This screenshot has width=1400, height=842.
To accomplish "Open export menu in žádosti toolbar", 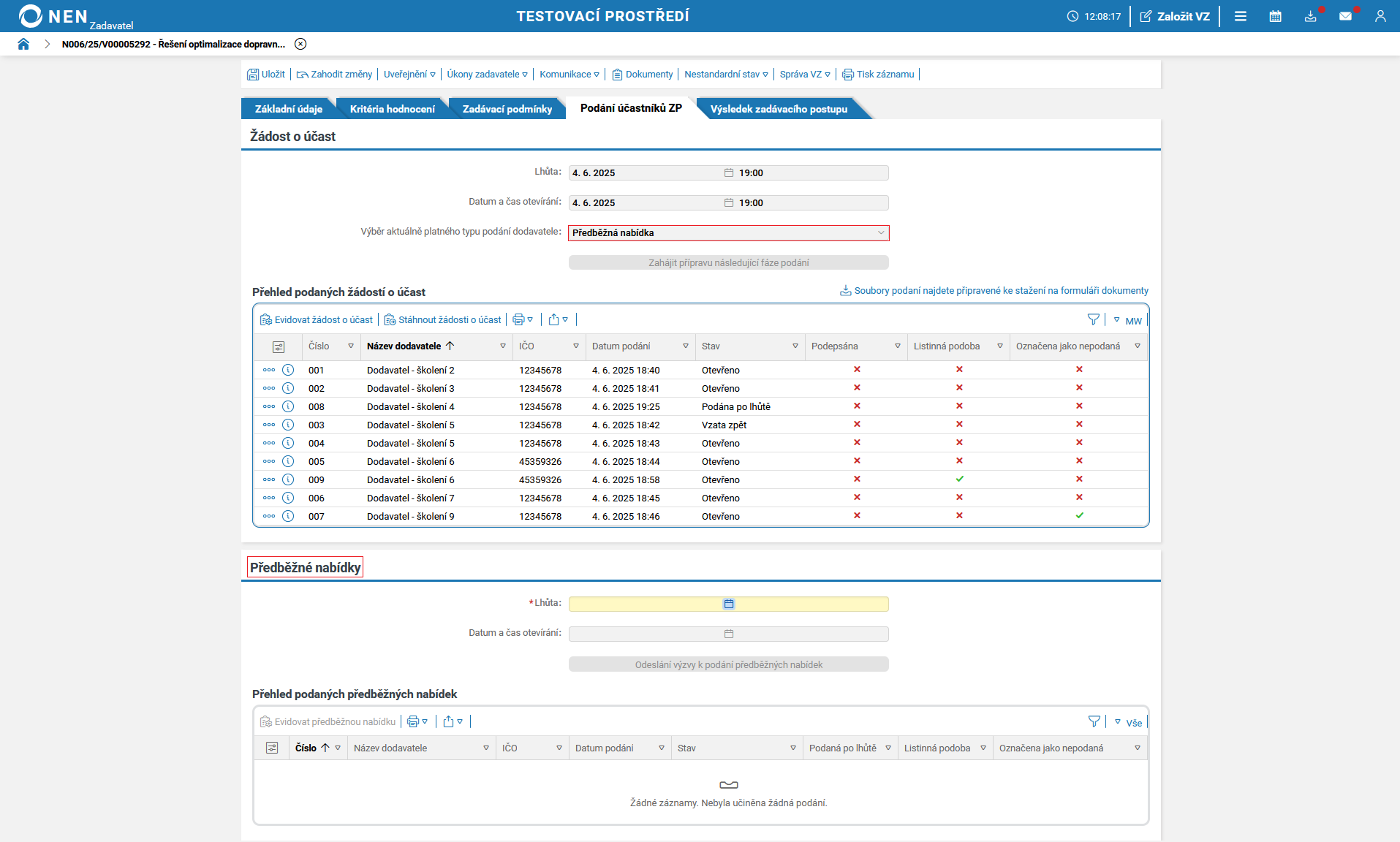I will 558,320.
